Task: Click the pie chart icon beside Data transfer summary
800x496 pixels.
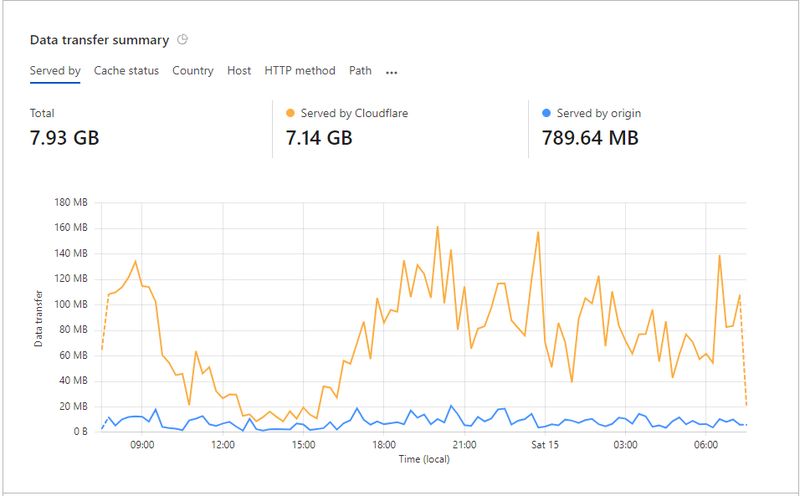Action: pos(183,40)
